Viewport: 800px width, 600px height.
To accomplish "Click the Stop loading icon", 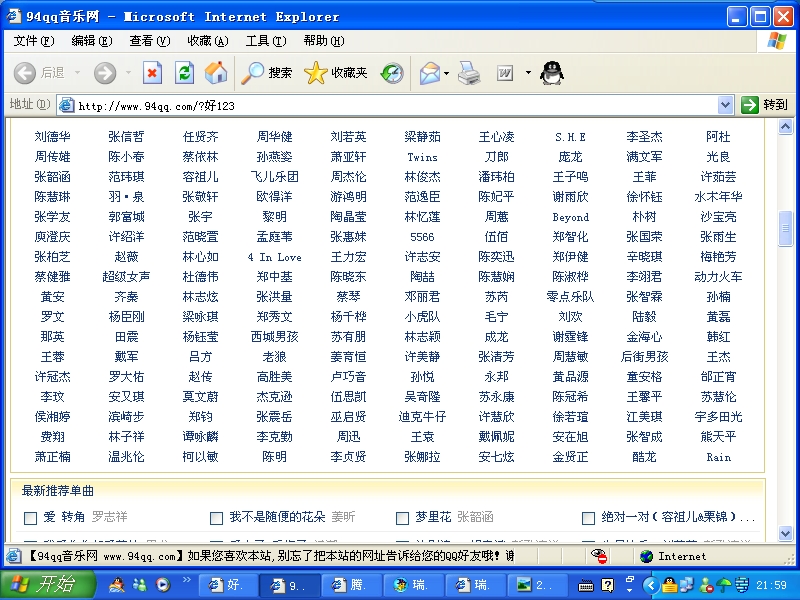I will [x=152, y=73].
